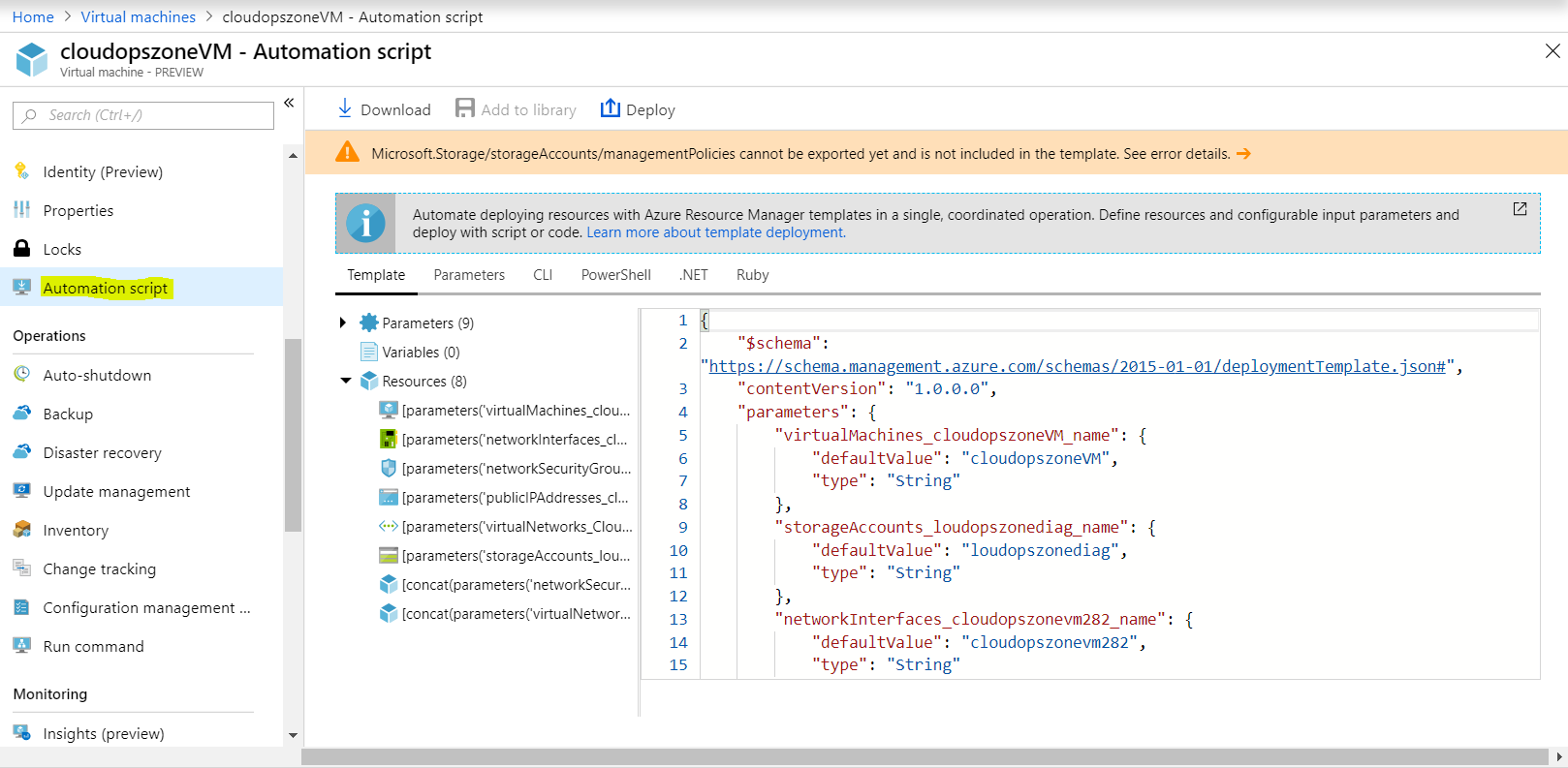This screenshot has height=768, width=1568.
Task: Click sidebar scrollbar down arrow
Action: pos(293,736)
